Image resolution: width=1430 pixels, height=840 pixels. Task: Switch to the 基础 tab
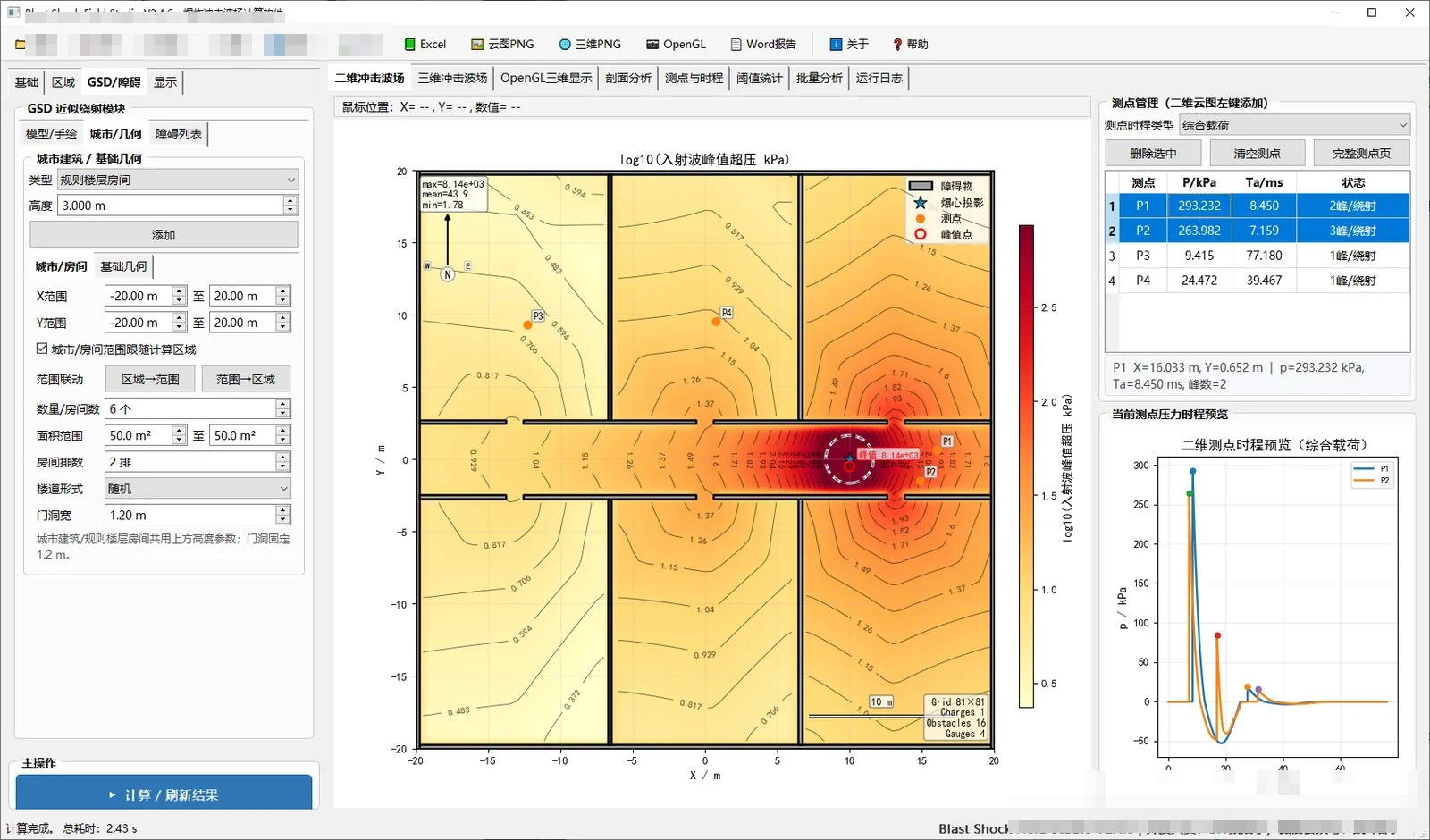[27, 82]
